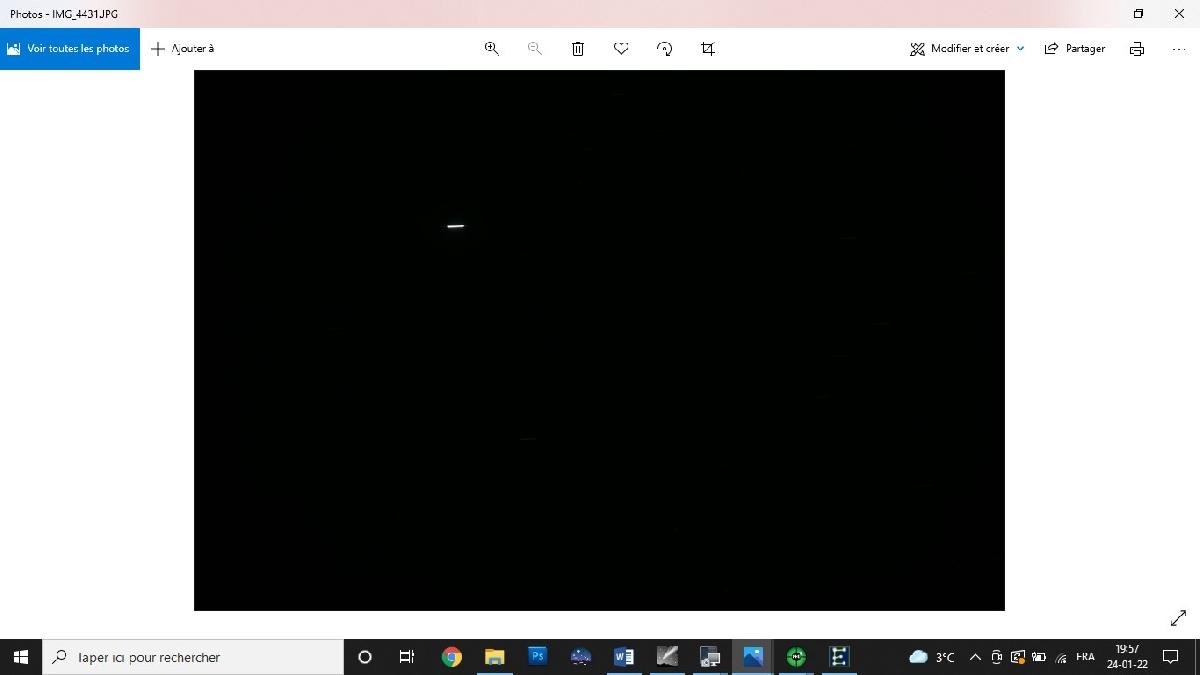This screenshot has height=675, width=1200.
Task: Open the fullscreen view arrow
Action: pos(1178,618)
